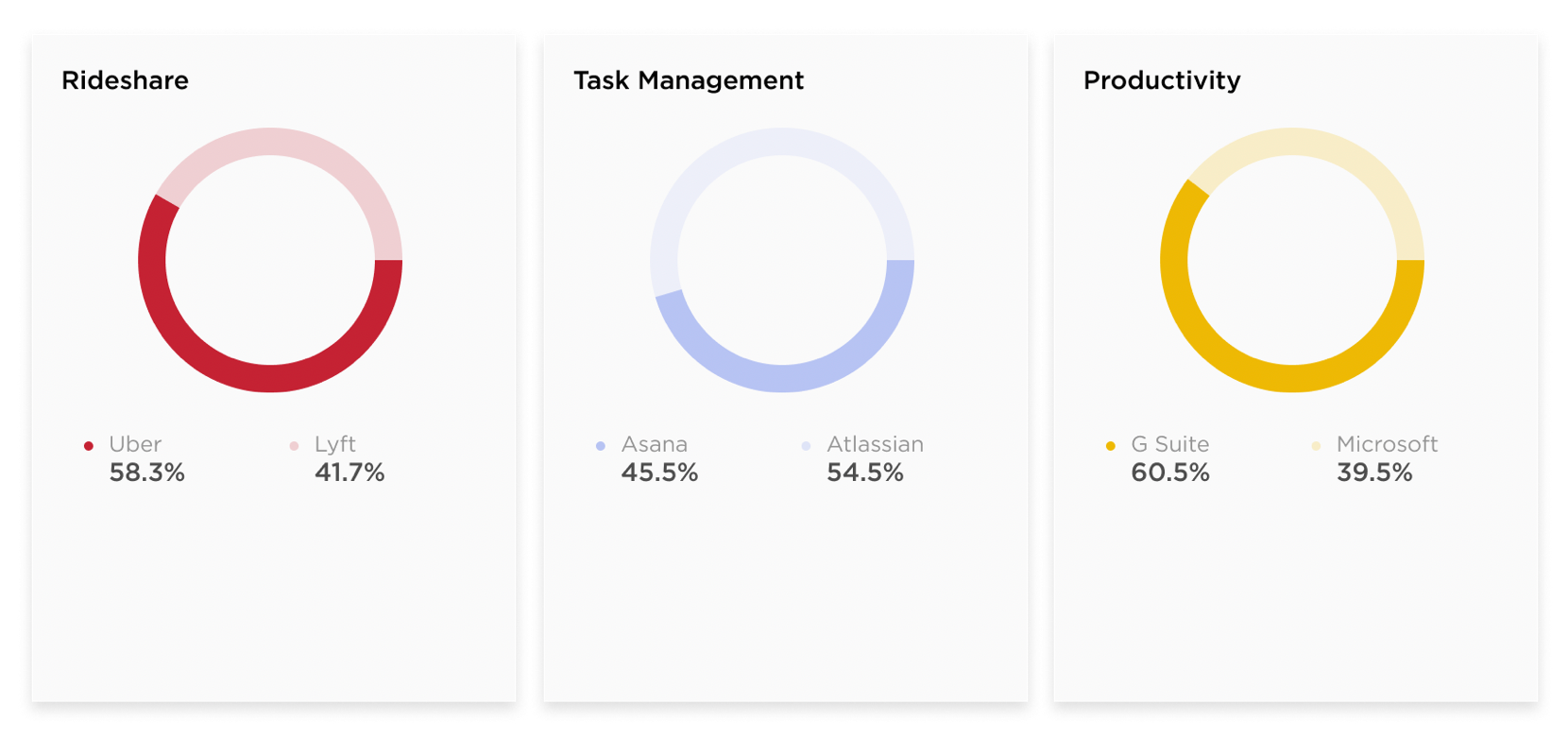The width and height of the screenshot is (1568, 739).
Task: Click the Lyft legend label
Action: tap(335, 444)
